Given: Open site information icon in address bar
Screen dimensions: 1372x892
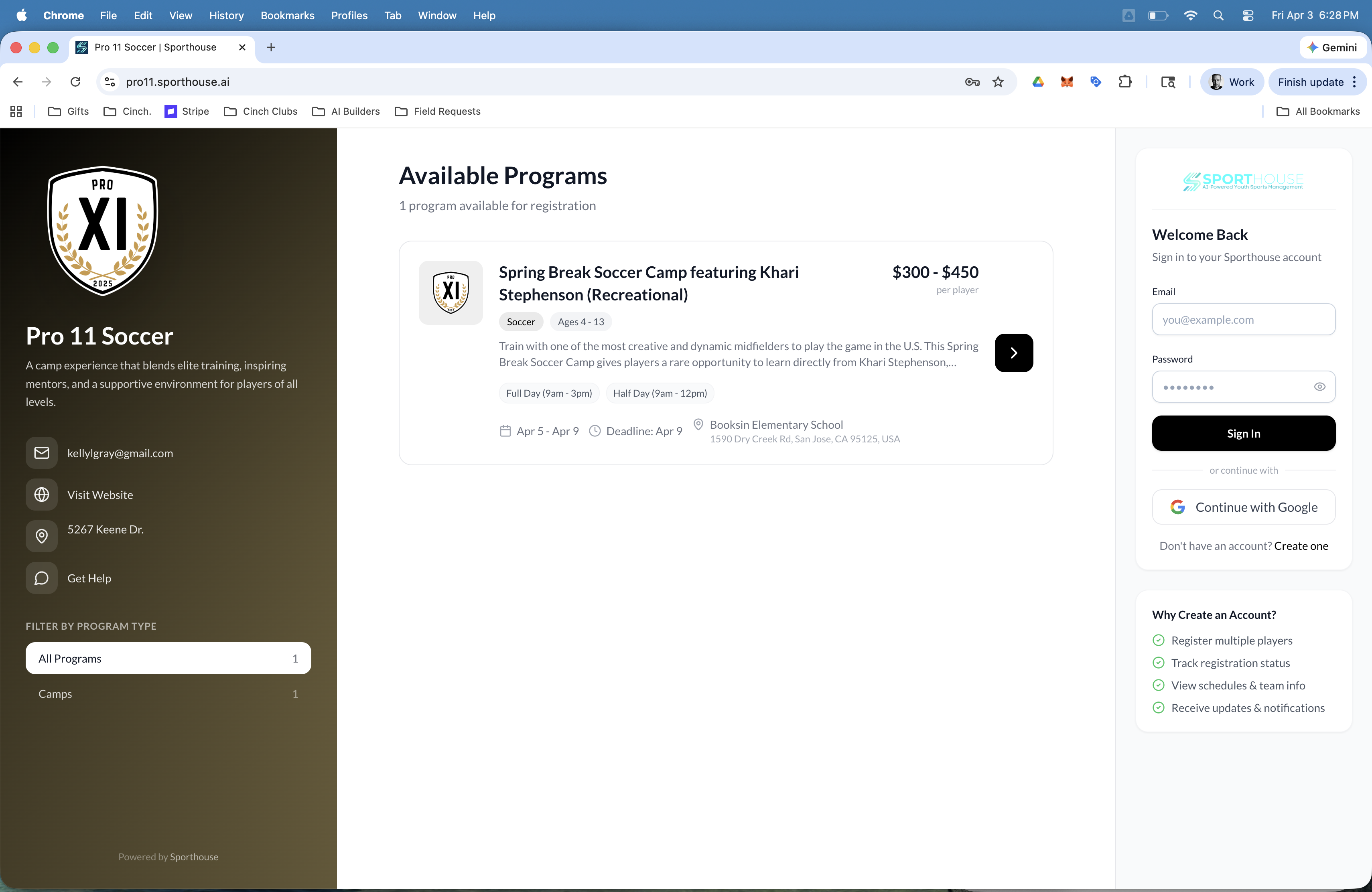Looking at the screenshot, I should (x=110, y=82).
